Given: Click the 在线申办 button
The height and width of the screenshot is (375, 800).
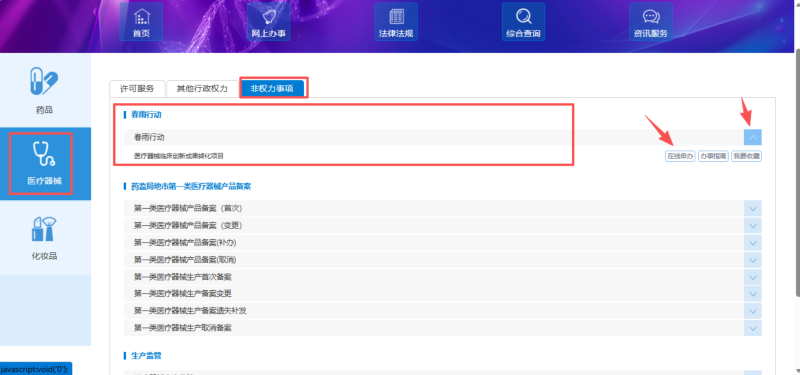Looking at the screenshot, I should click(680, 157).
